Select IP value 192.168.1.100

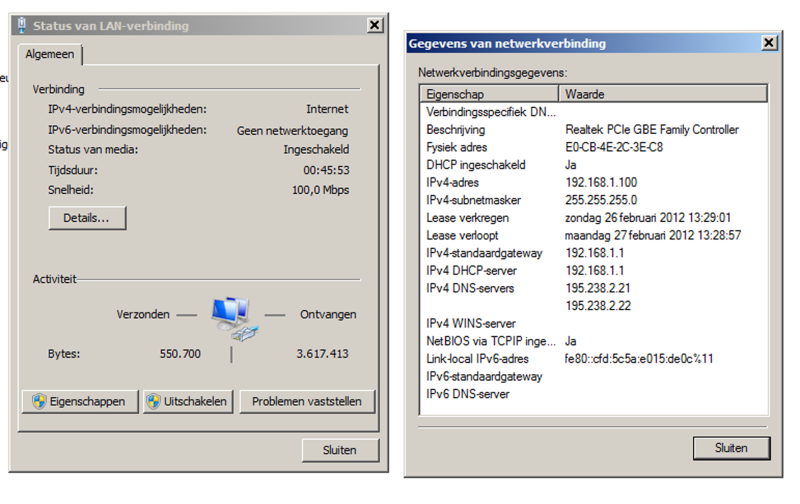click(x=601, y=183)
